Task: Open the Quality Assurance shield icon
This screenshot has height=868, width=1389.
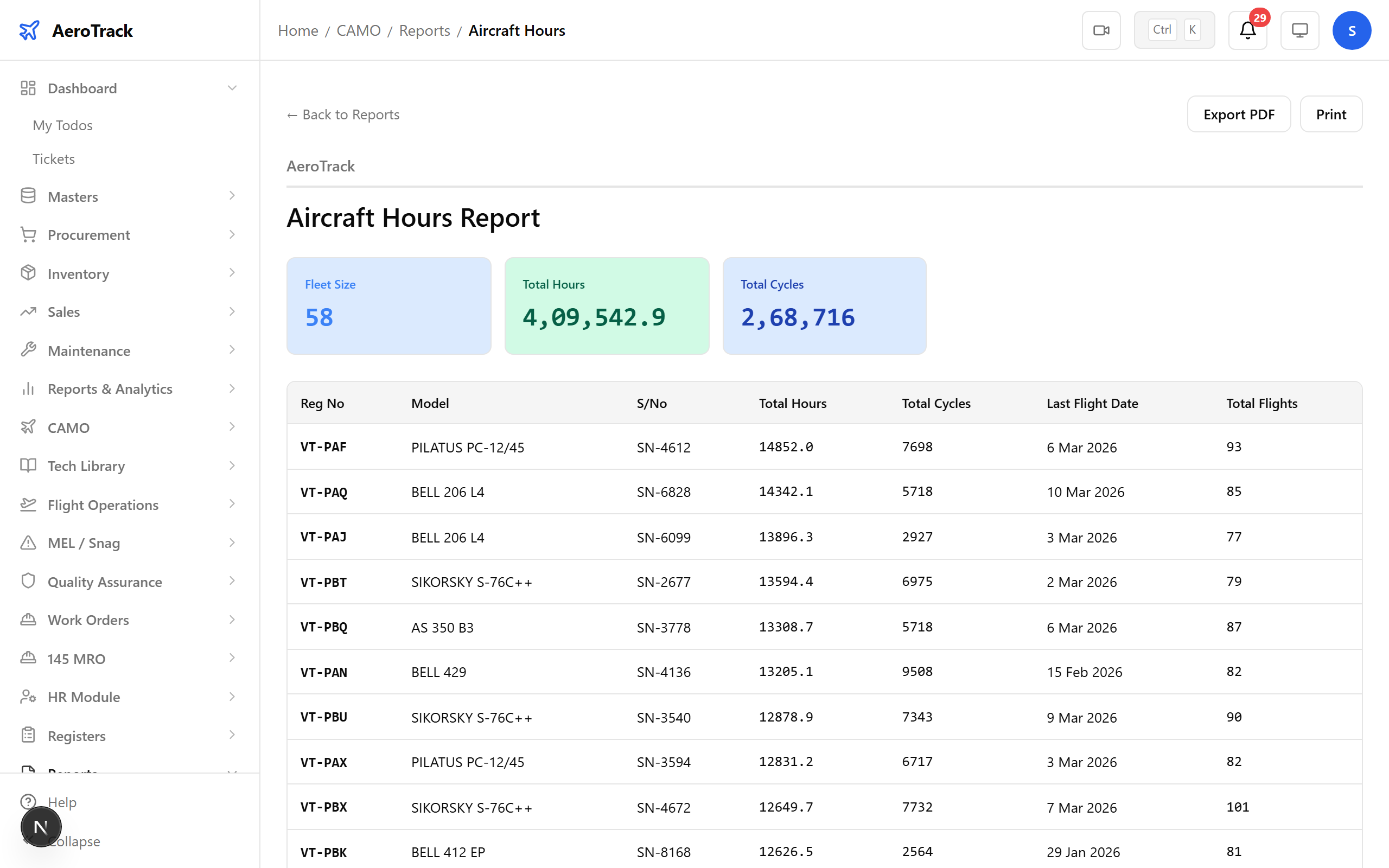Action: pyautogui.click(x=28, y=581)
